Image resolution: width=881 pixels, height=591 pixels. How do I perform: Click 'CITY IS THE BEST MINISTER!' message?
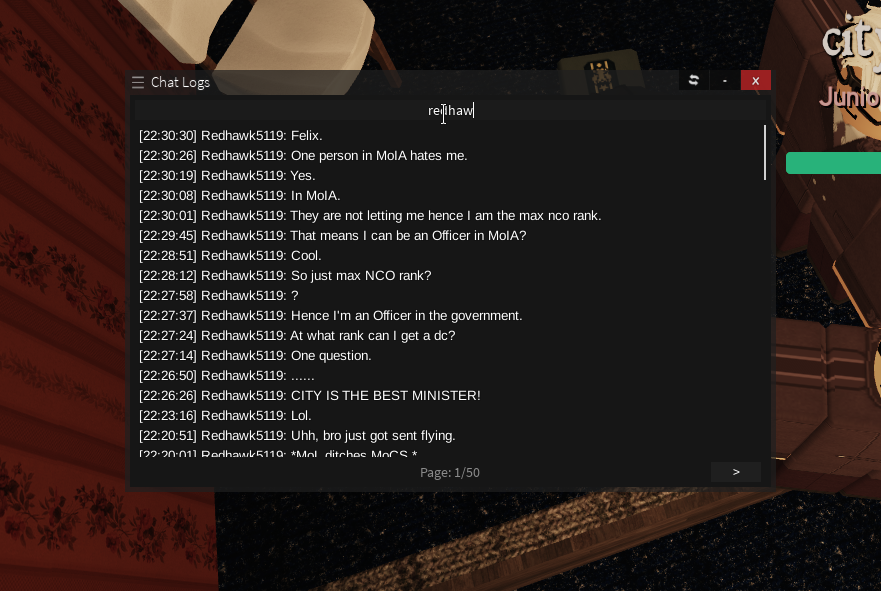point(310,395)
